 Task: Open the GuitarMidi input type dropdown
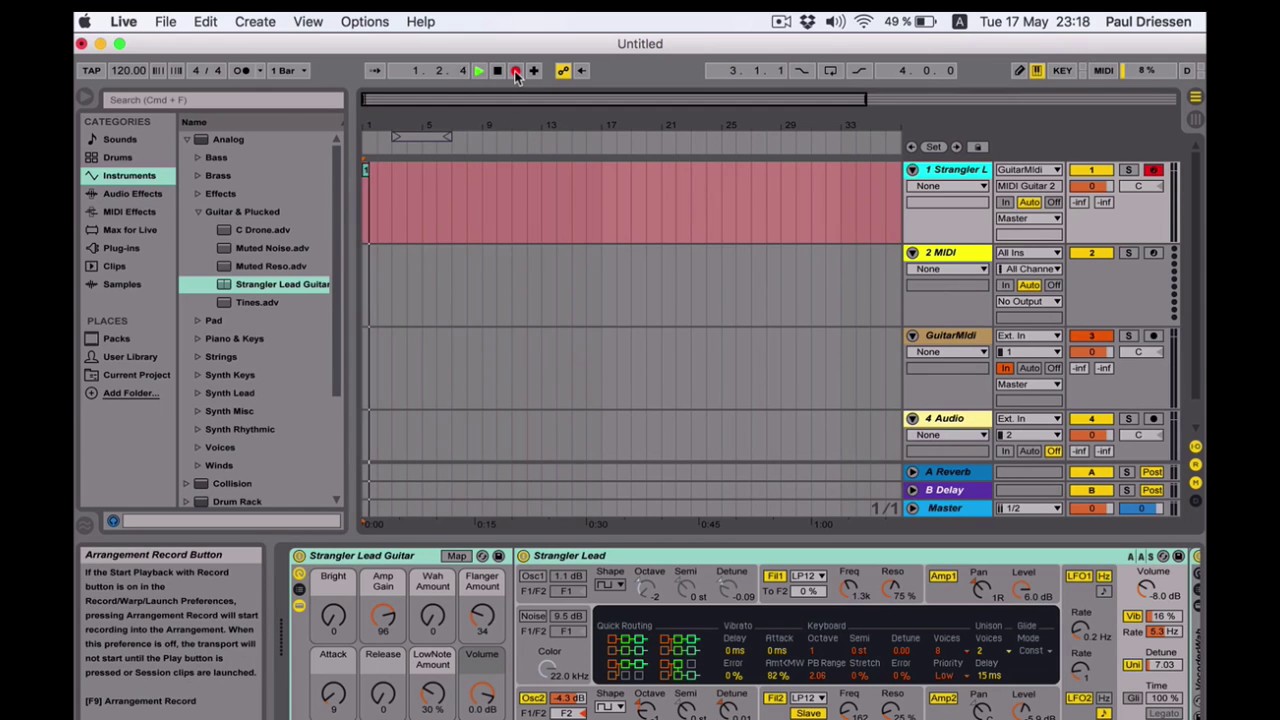click(1029, 336)
